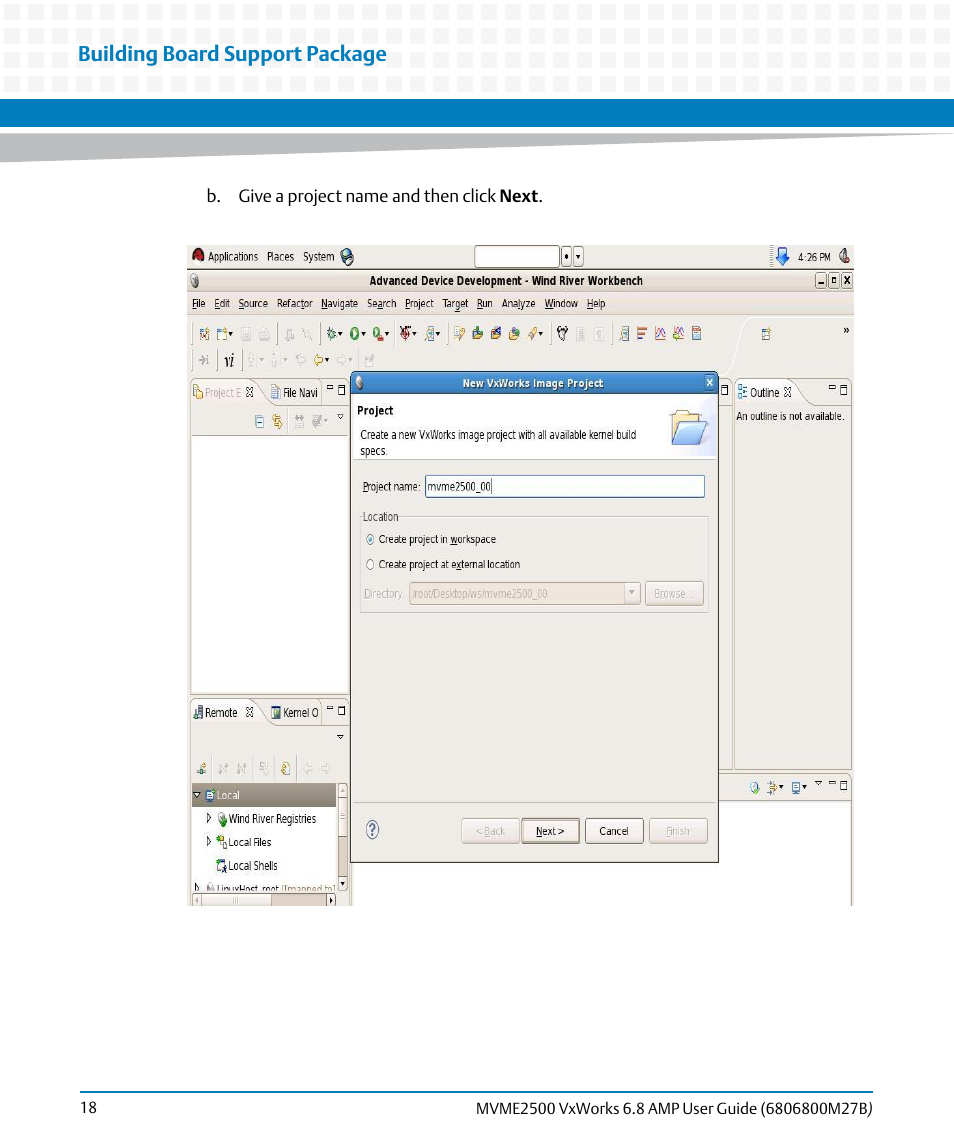Image resolution: width=954 pixels, height=1145 pixels.
Task: Click the New wizard toolbar icon
Action: pos(223,334)
